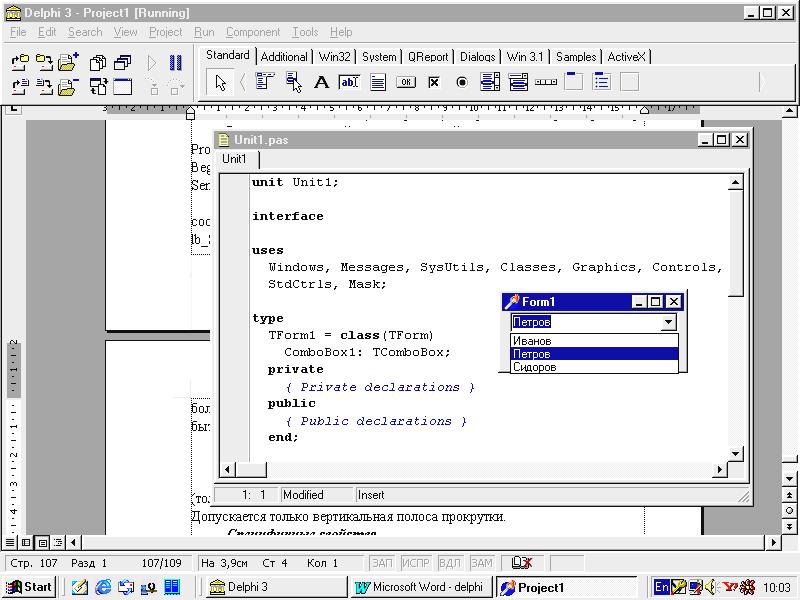Click the Select Form From List icon
Image resolution: width=800 pixels, height=600 pixels.
tap(122, 62)
